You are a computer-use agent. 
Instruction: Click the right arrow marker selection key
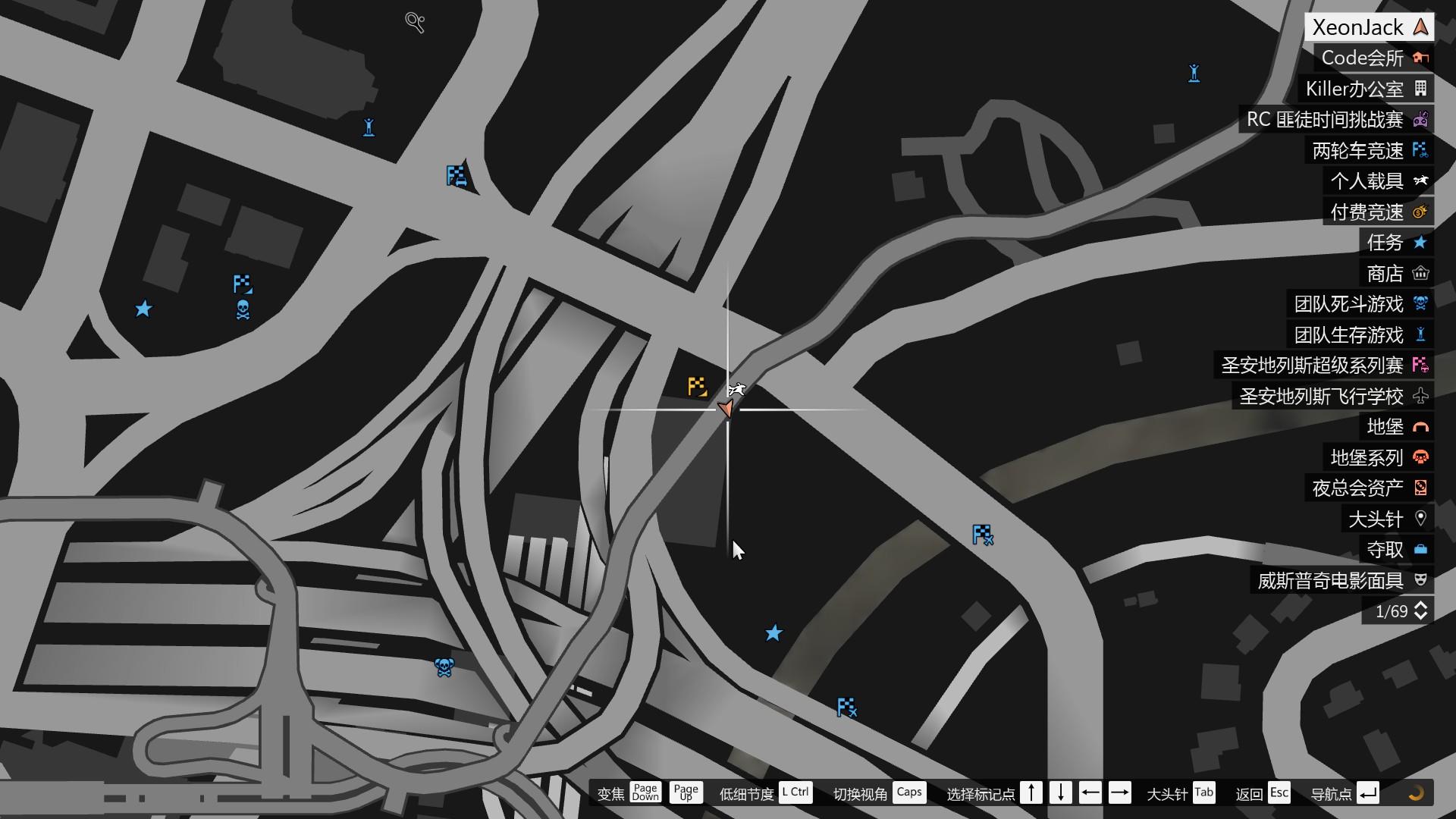point(1120,793)
